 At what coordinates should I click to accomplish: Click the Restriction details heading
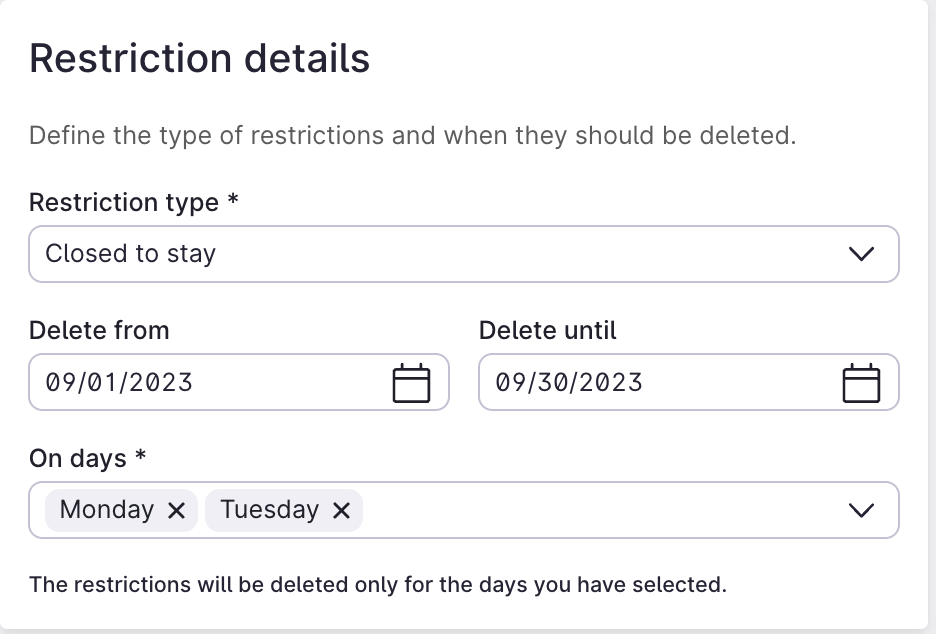(199, 58)
